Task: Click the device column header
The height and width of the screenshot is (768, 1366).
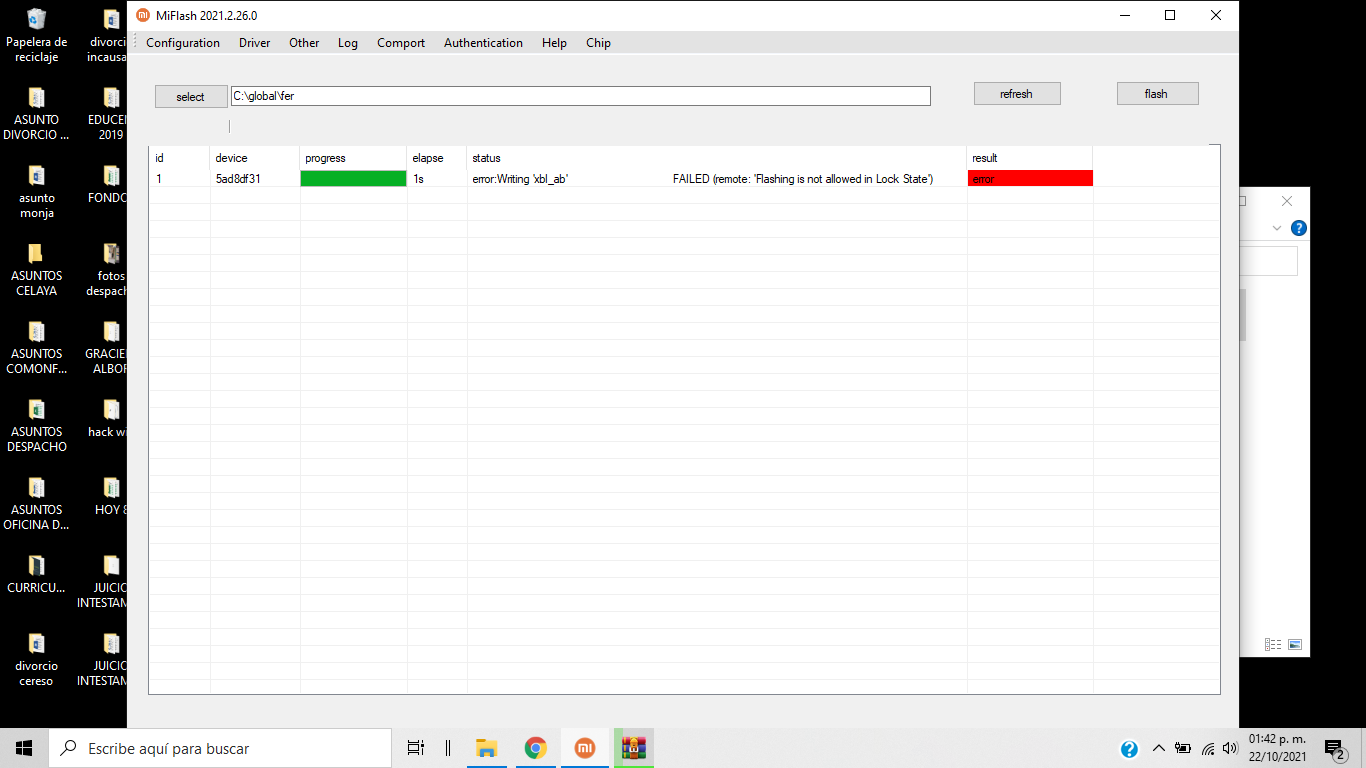Action: 255,158
